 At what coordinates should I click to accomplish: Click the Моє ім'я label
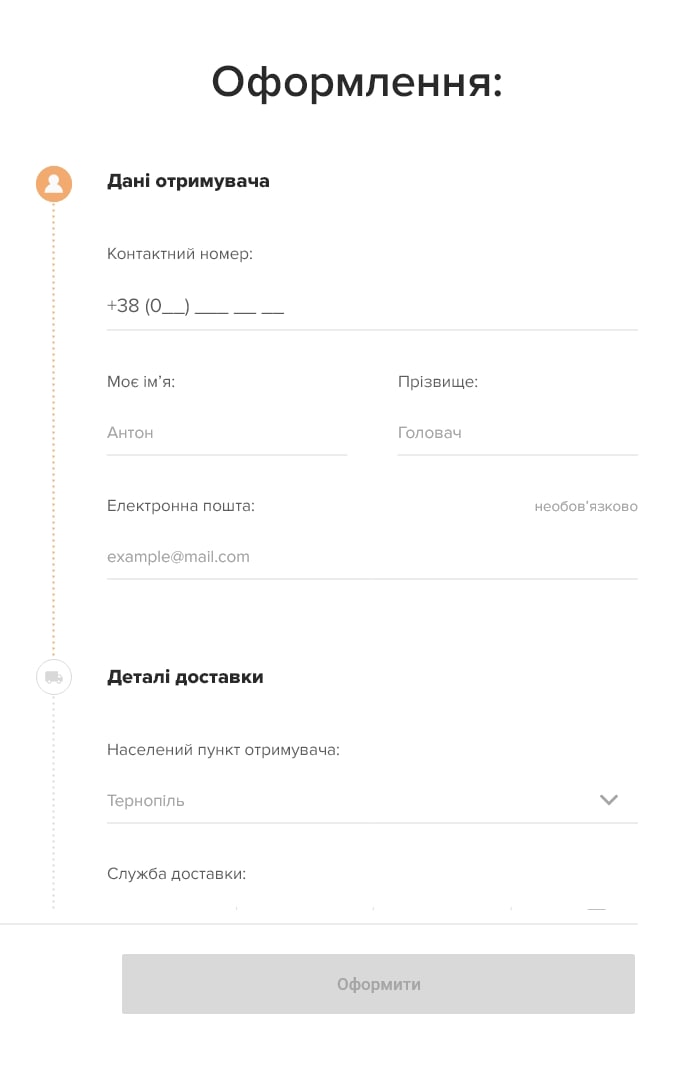tap(141, 381)
